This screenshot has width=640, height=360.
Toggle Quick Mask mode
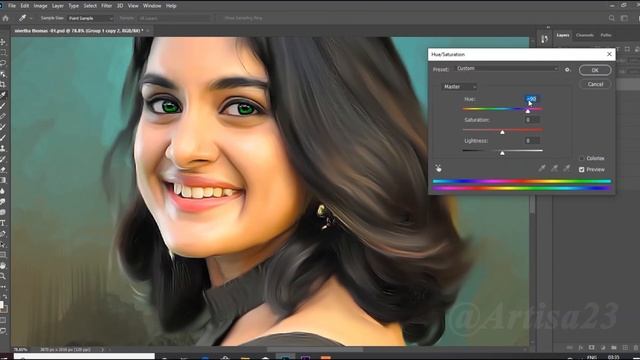pyautogui.click(x=3, y=320)
